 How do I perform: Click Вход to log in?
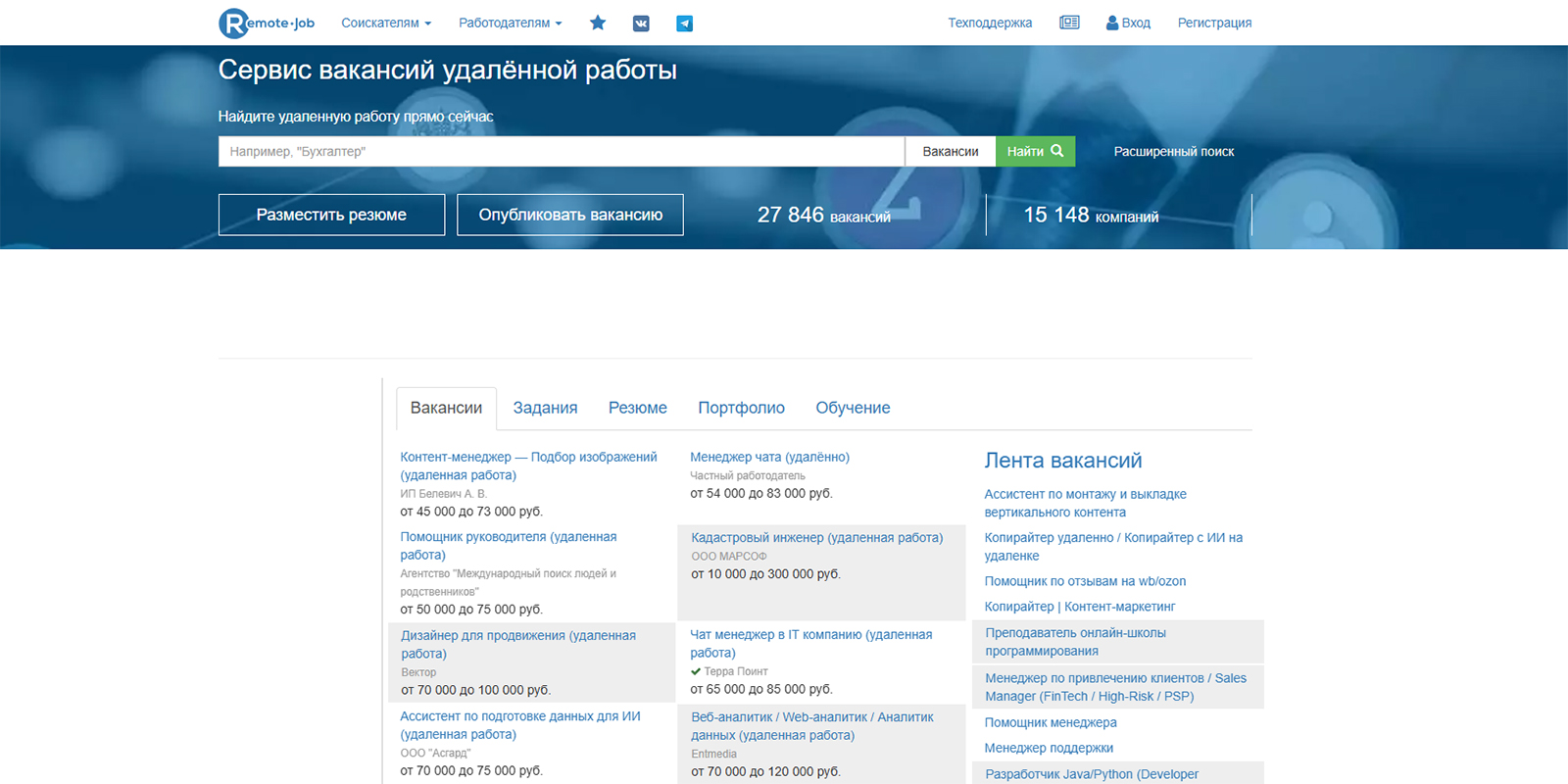coord(1128,23)
